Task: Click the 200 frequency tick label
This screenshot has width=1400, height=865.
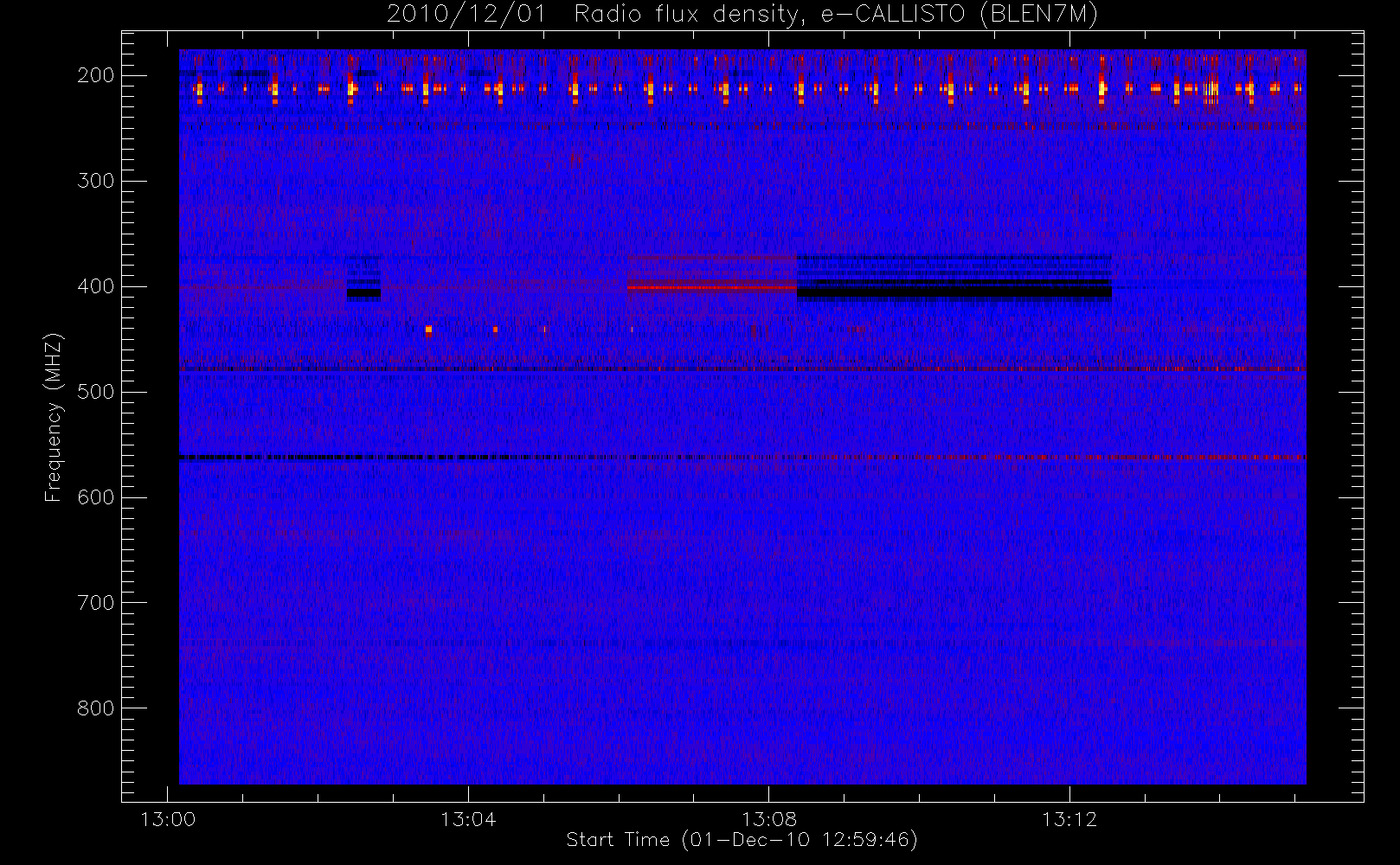Action: pyautogui.click(x=96, y=75)
